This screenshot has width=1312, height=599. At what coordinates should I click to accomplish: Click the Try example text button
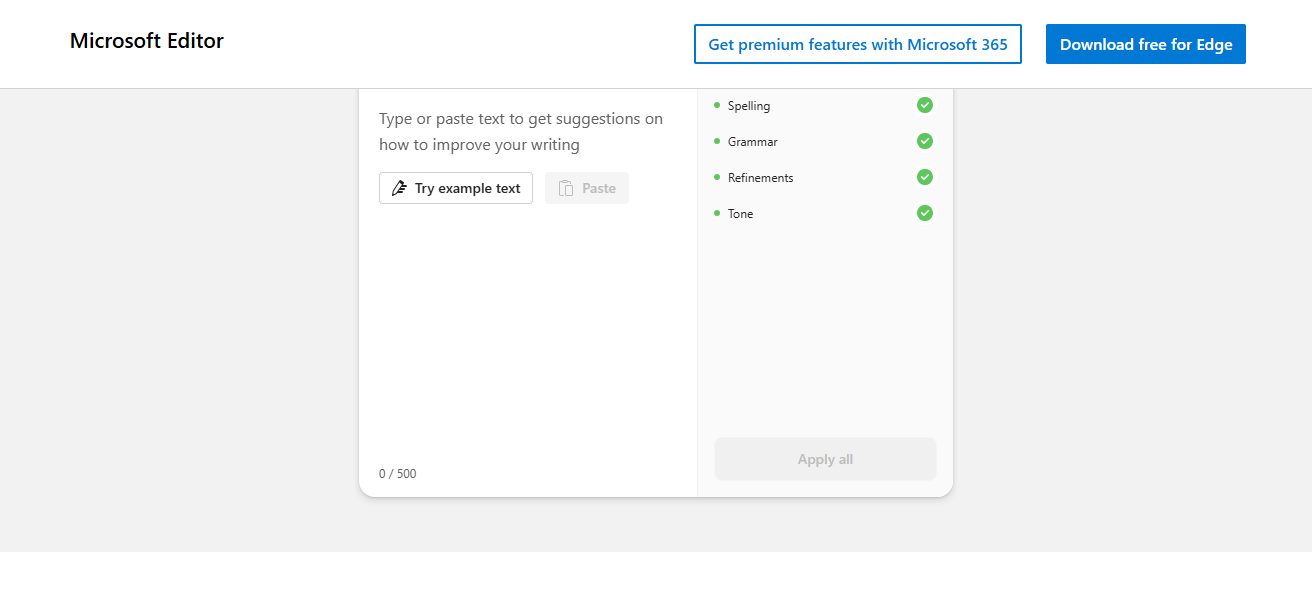[456, 188]
